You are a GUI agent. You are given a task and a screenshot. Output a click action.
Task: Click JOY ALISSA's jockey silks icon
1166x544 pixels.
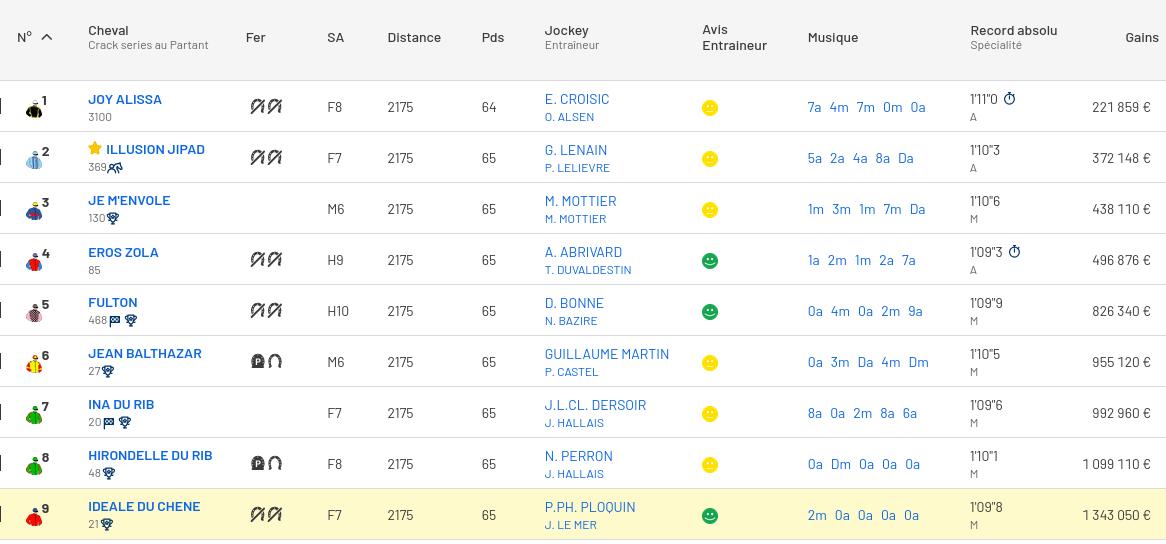34,108
